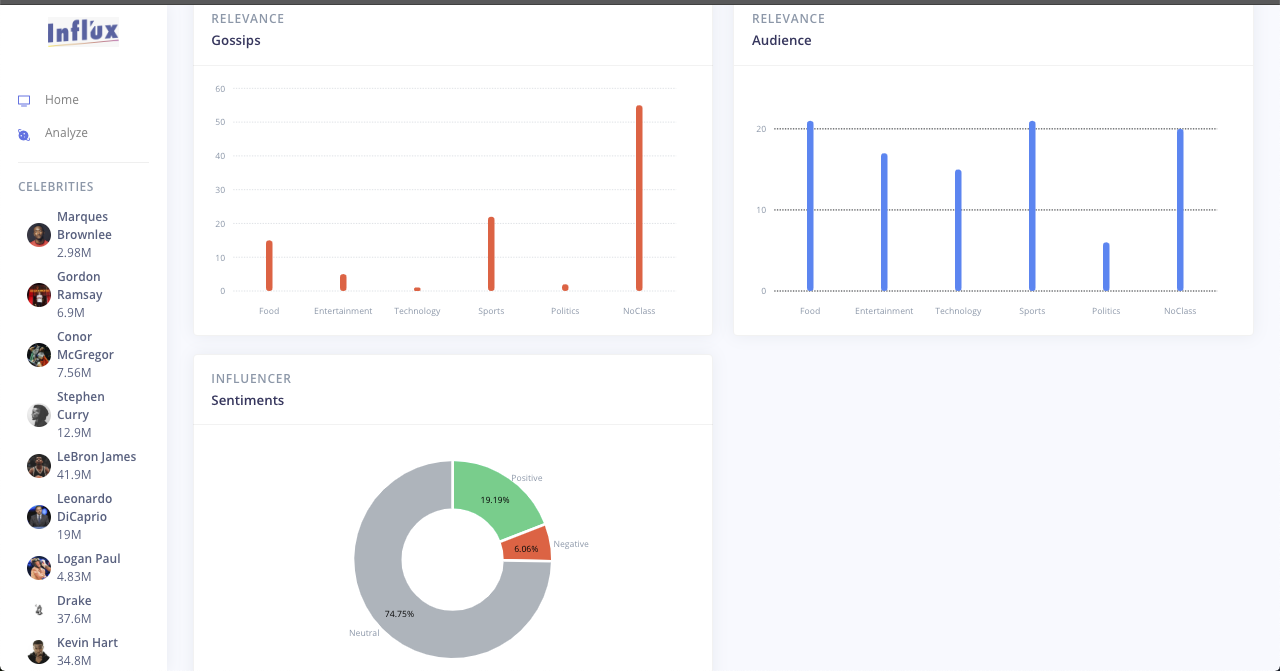
Task: Select Logan Paul in the celebrities list
Action: pyautogui.click(x=89, y=559)
